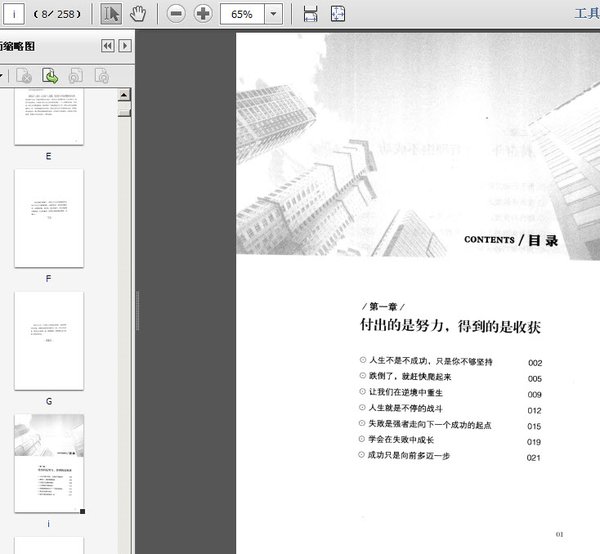Click the footer page number 01
600x554 pixels.
click(x=559, y=534)
